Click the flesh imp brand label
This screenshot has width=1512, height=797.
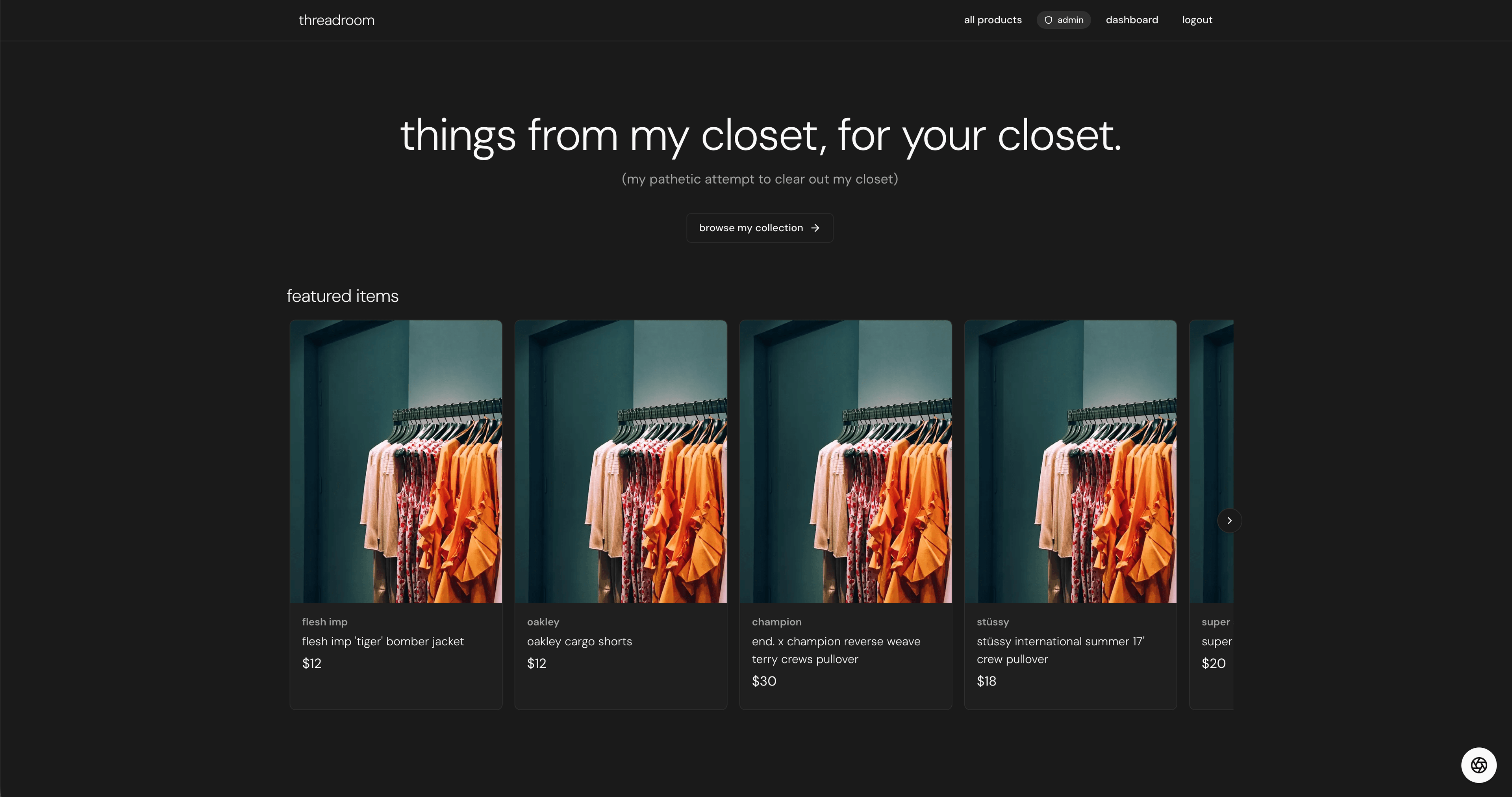pyautogui.click(x=324, y=621)
